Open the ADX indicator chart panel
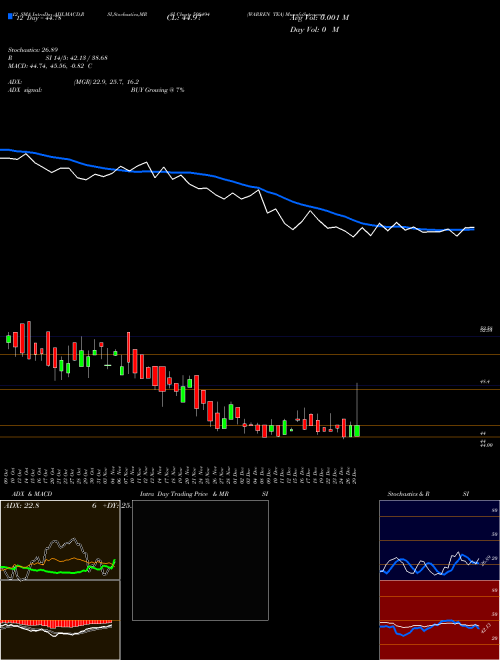Screen dimensions: 500x660 [x=60, y=540]
